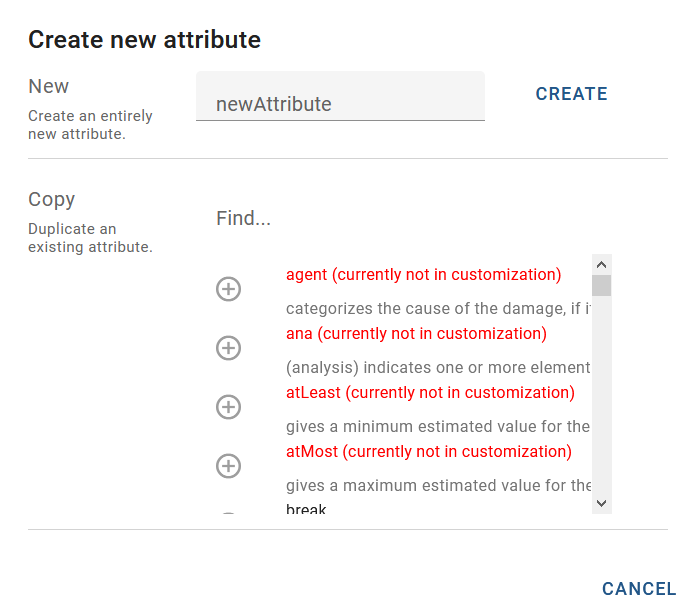Pick the atMost attribute label
693x615 pixels.
click(x=428, y=451)
